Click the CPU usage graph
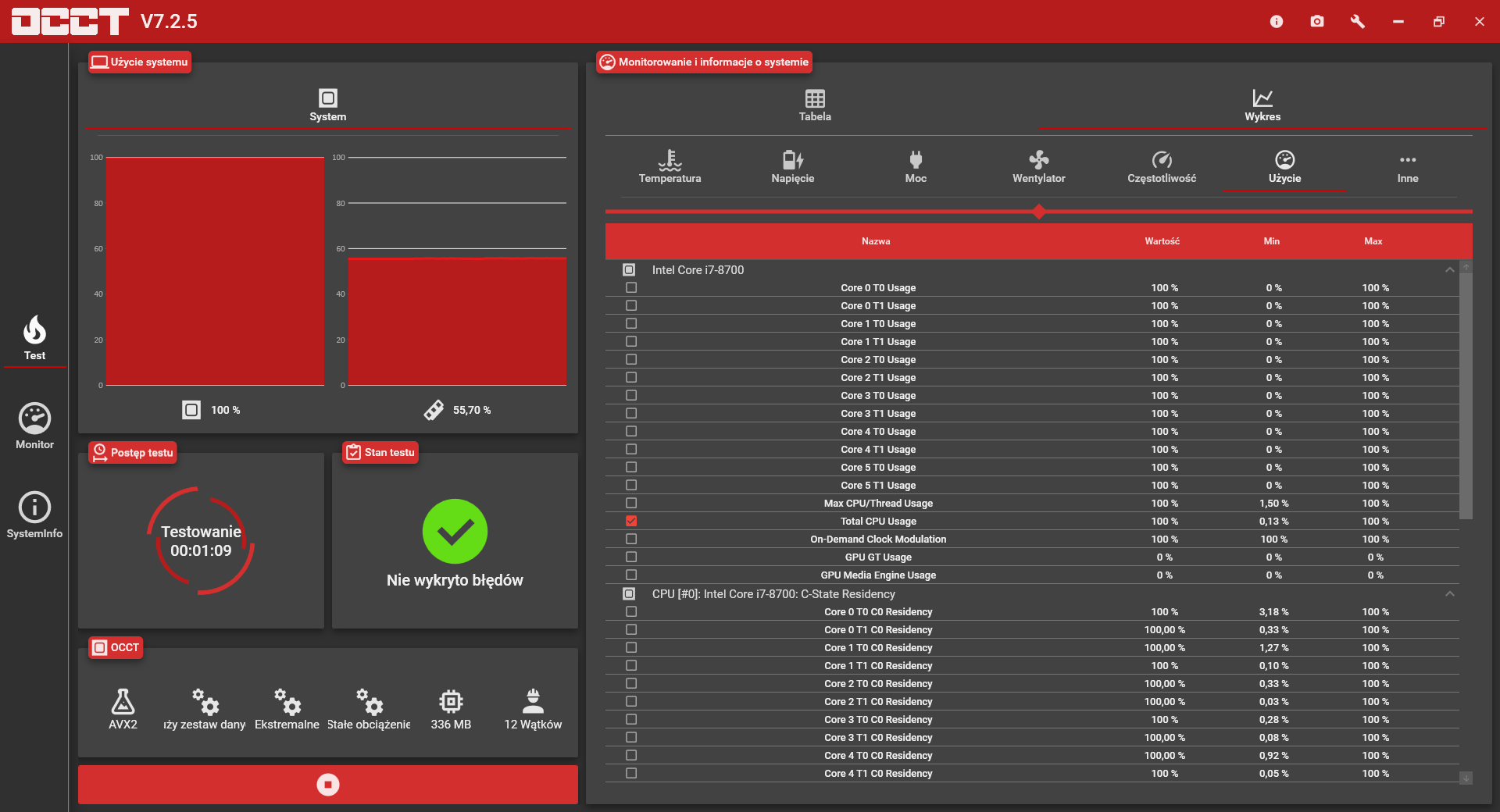 pos(215,271)
